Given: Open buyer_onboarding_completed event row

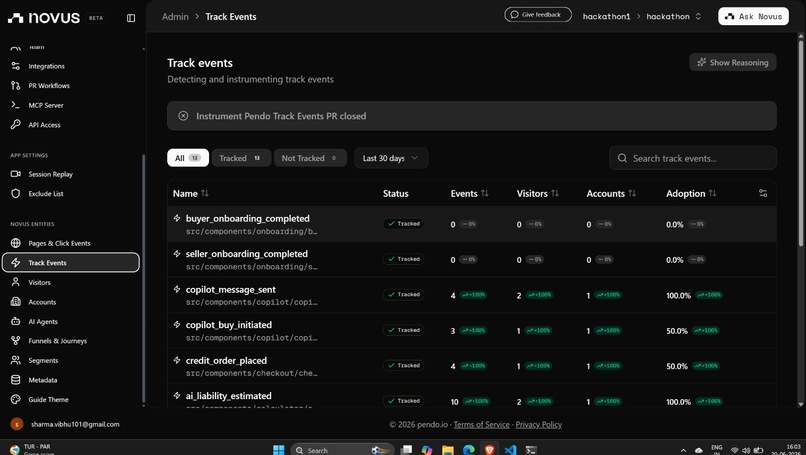Looking at the screenshot, I should coord(471,224).
